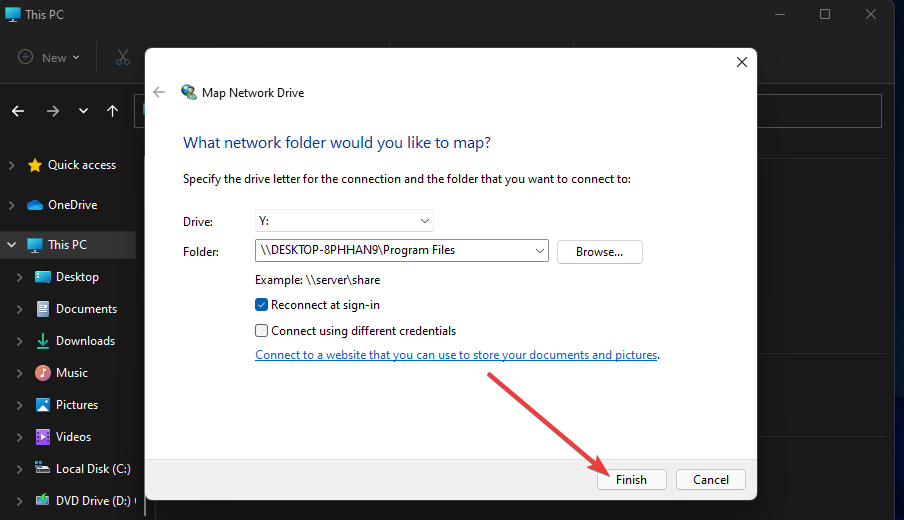Select the OneDrive cloud icon
The image size is (904, 520).
[x=35, y=205]
